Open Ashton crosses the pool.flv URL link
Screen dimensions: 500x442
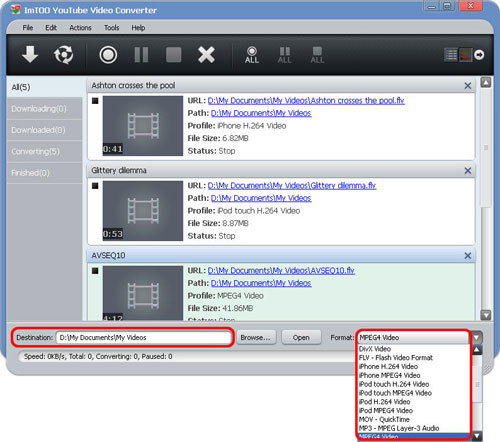[x=306, y=100]
